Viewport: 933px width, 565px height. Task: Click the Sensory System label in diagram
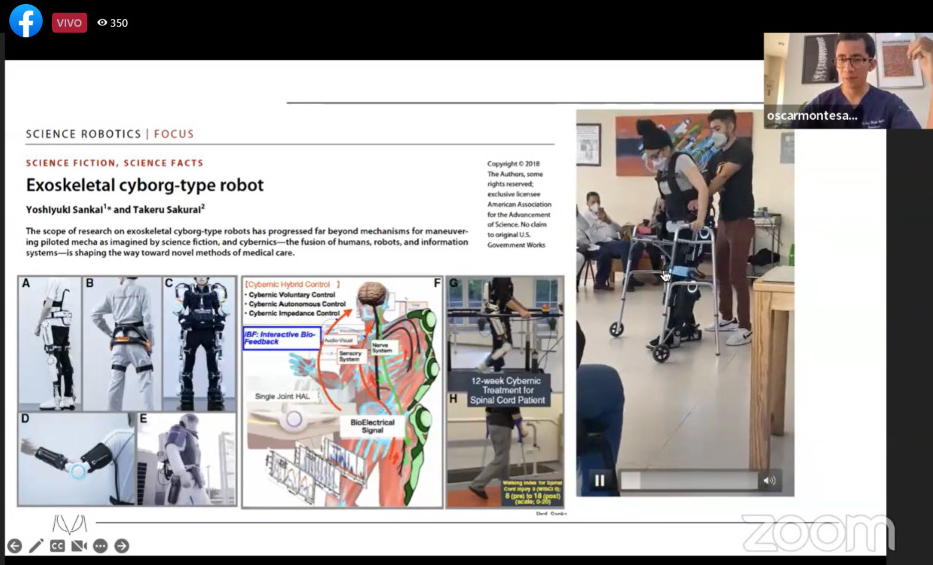coord(350,356)
